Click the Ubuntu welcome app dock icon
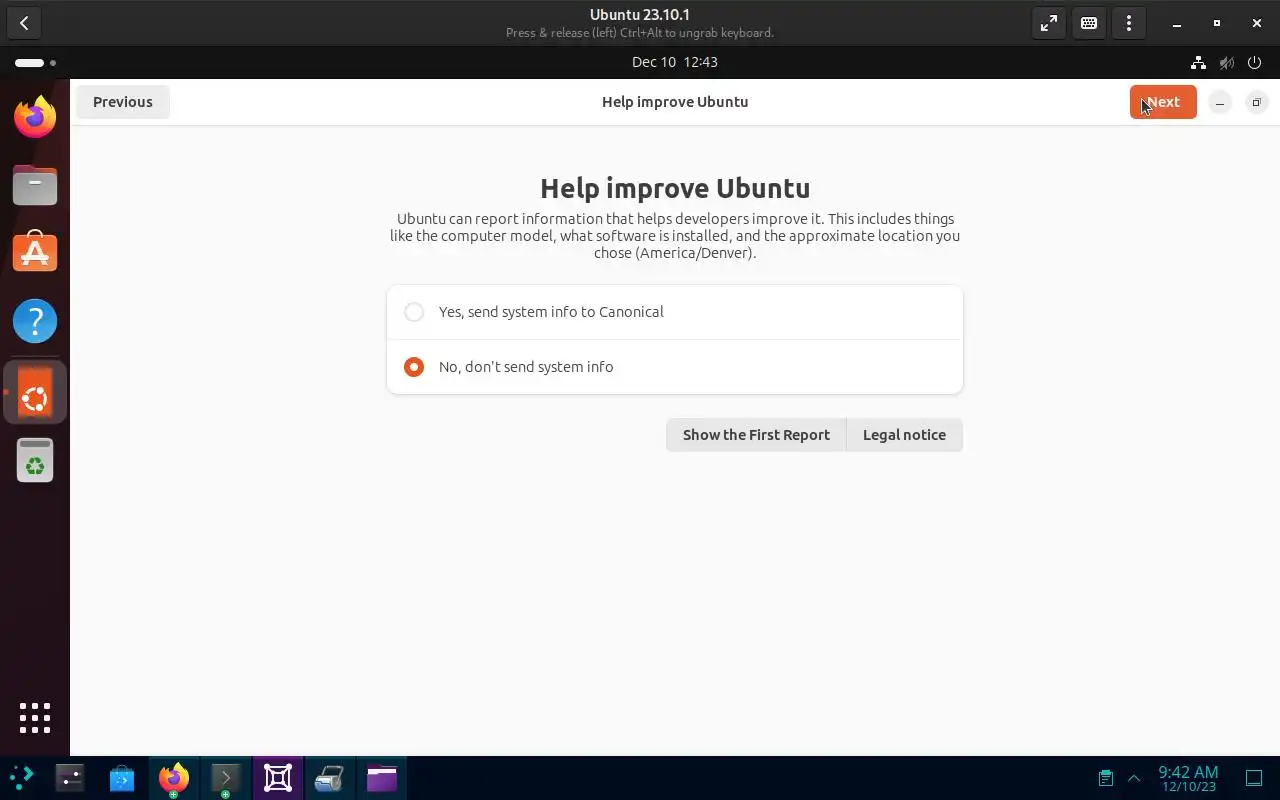Screen dimensions: 1280x800 pos(35,393)
